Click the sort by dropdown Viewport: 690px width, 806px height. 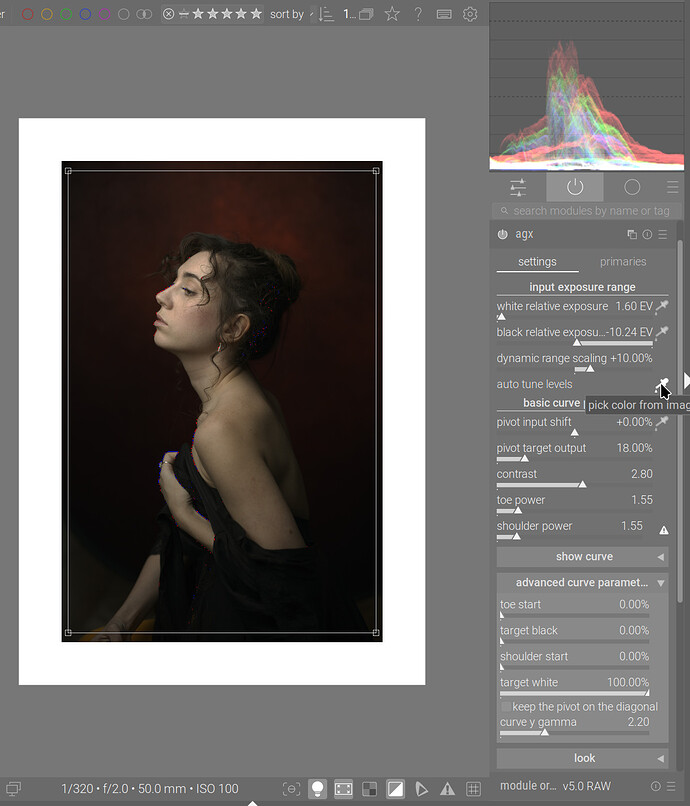pos(287,15)
